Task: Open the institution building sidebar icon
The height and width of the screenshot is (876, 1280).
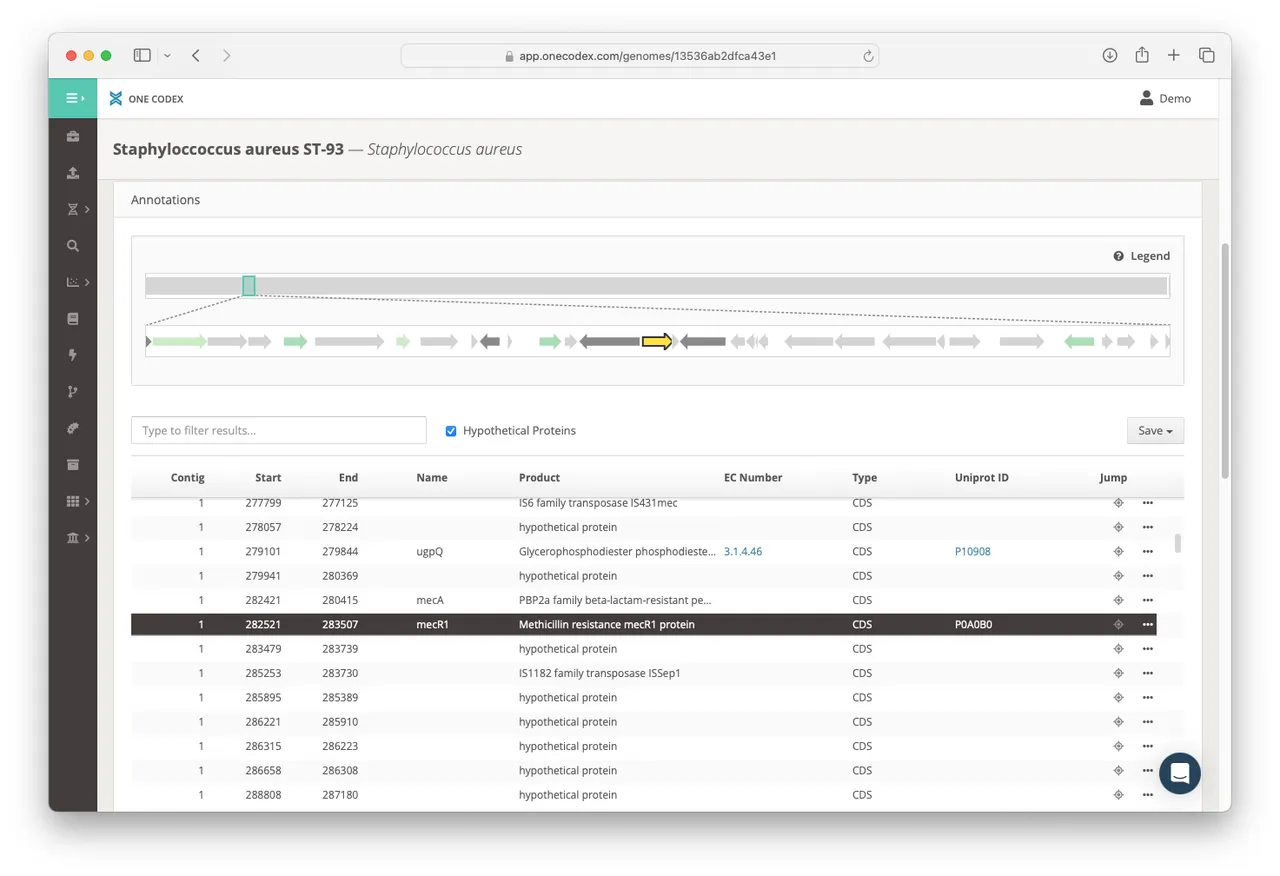Action: (x=73, y=538)
